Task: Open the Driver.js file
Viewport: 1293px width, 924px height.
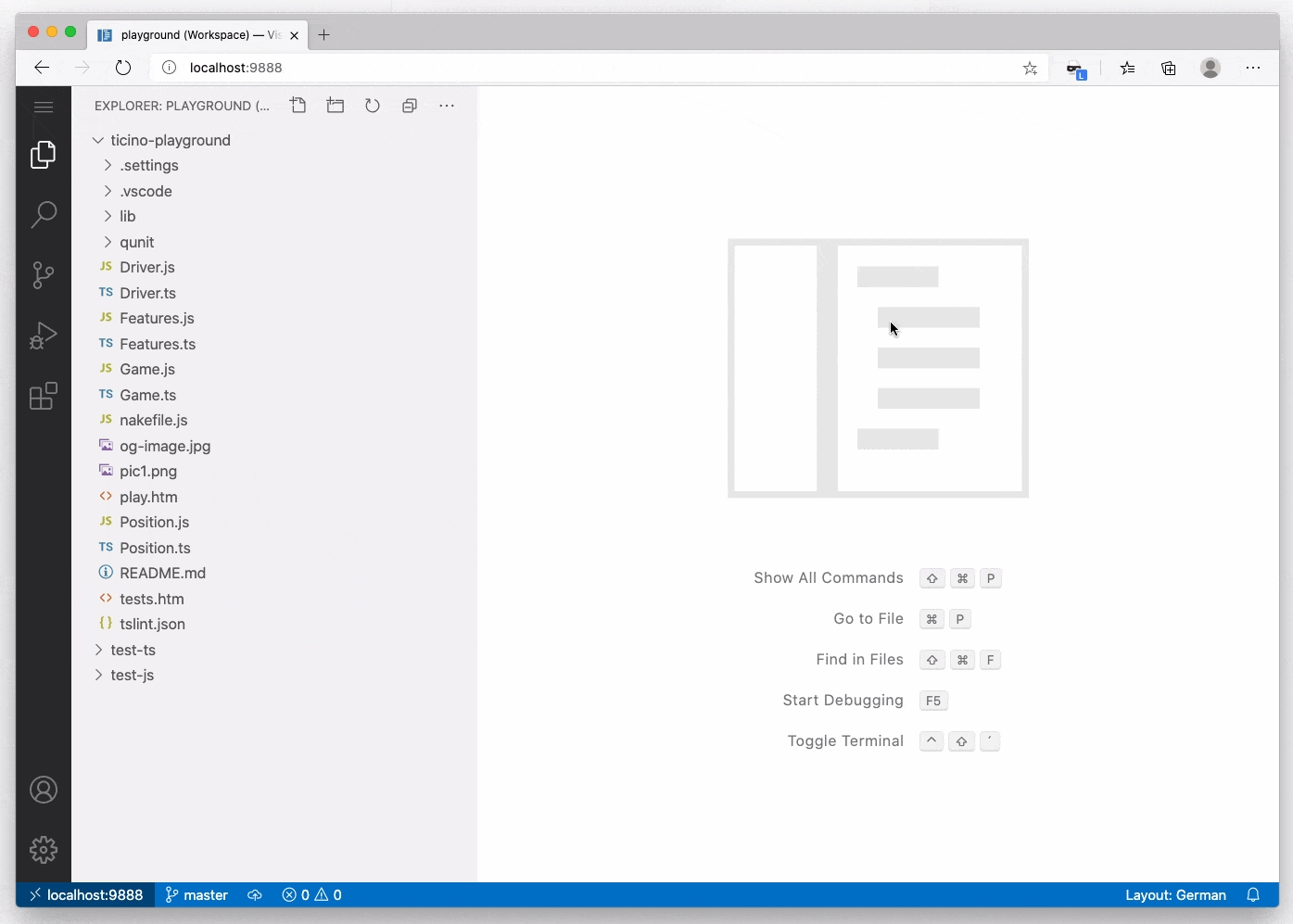Action: tap(146, 267)
